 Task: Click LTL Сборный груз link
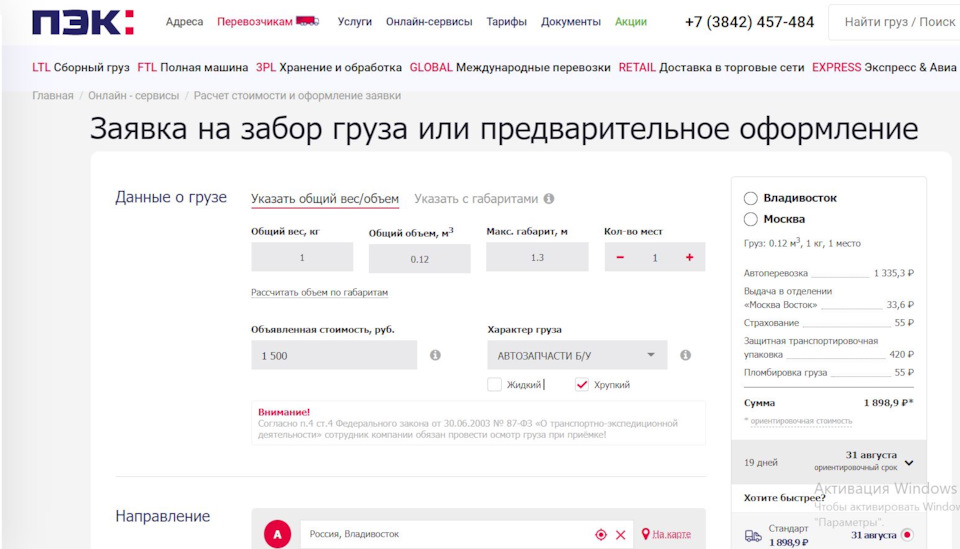(x=81, y=67)
